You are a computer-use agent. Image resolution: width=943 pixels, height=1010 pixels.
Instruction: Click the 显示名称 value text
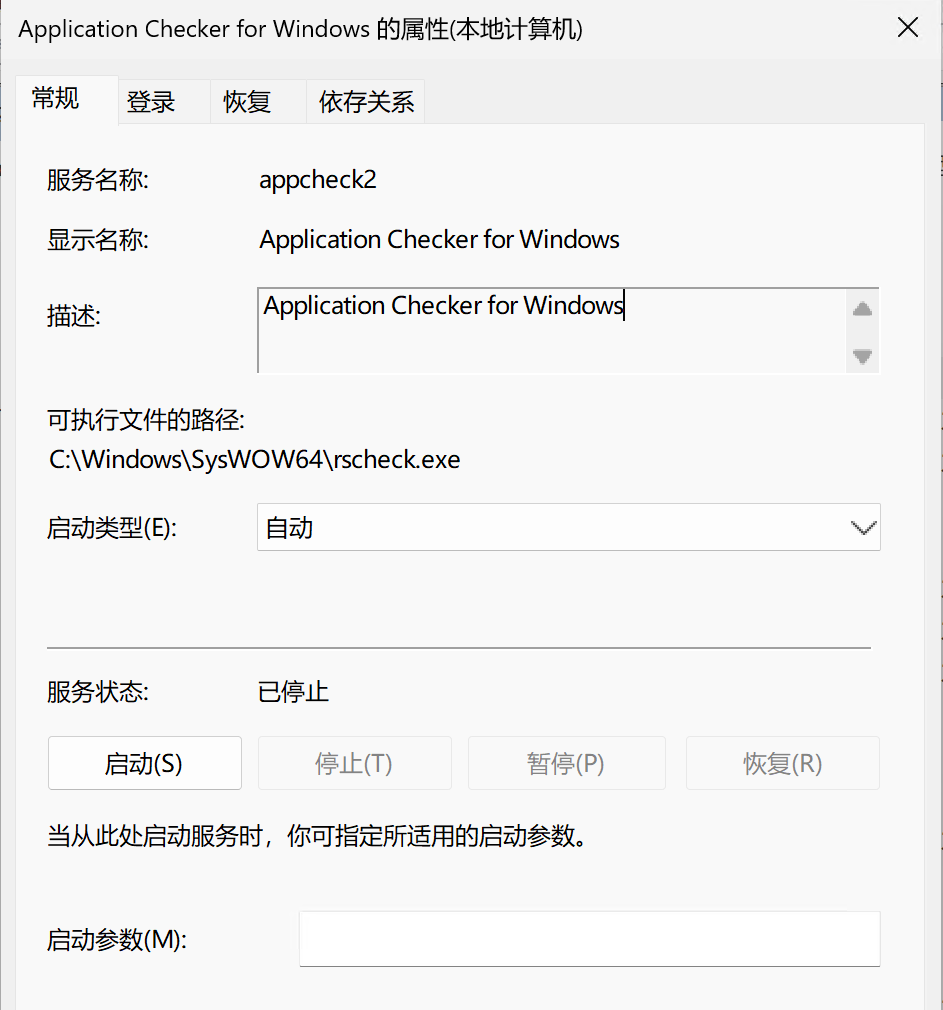pyautogui.click(x=439, y=240)
